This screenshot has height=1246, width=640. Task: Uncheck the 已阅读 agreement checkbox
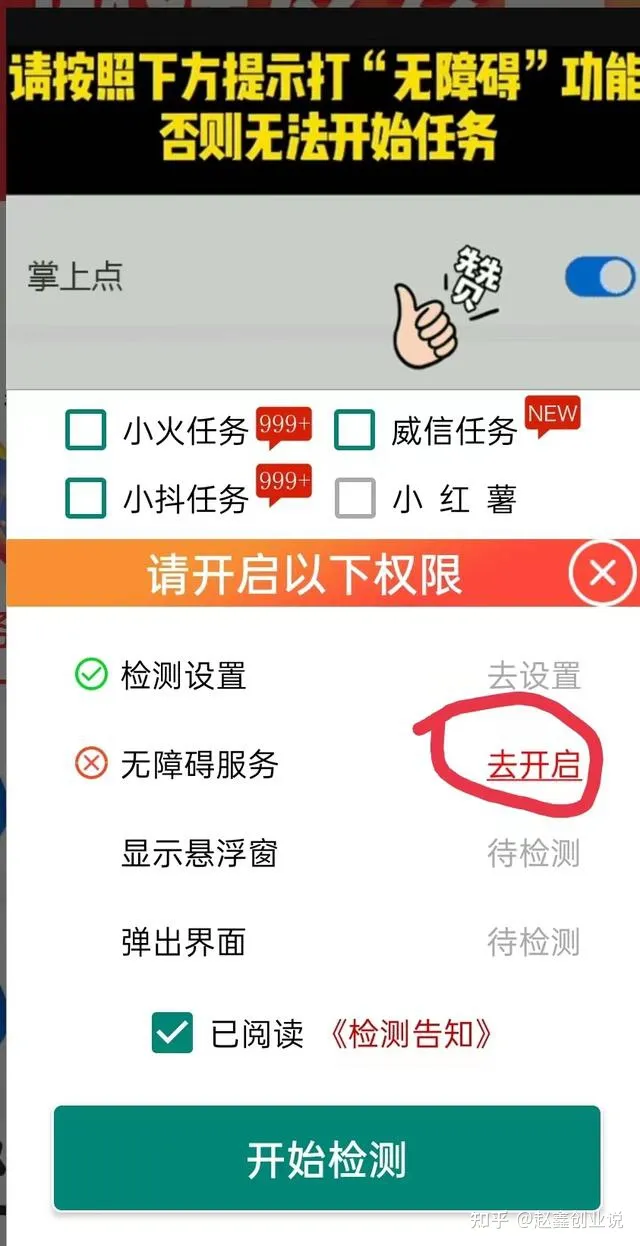tap(172, 1033)
